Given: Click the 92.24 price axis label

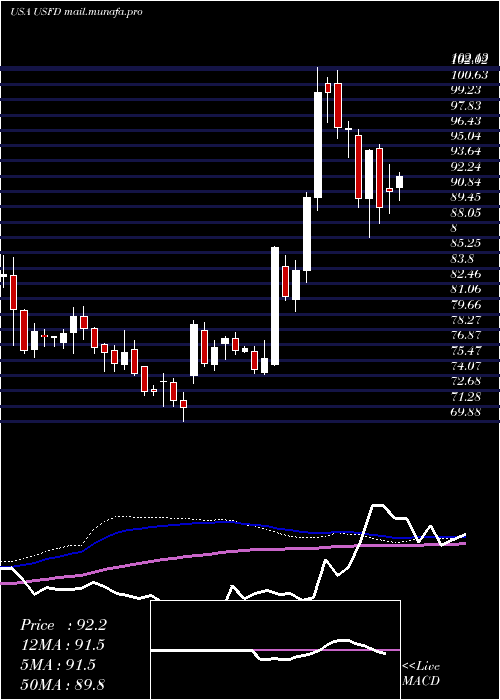Looking at the screenshot, I should click(x=466, y=167).
